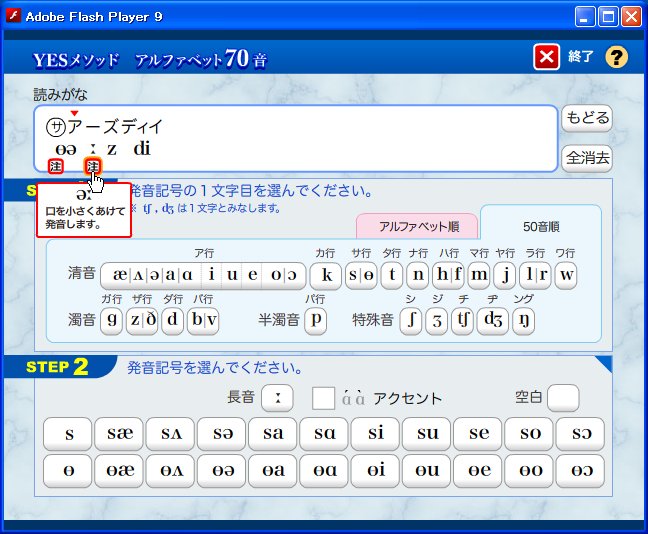Choose the sa symbol button
Screen dimensions: 648x534
273,434
